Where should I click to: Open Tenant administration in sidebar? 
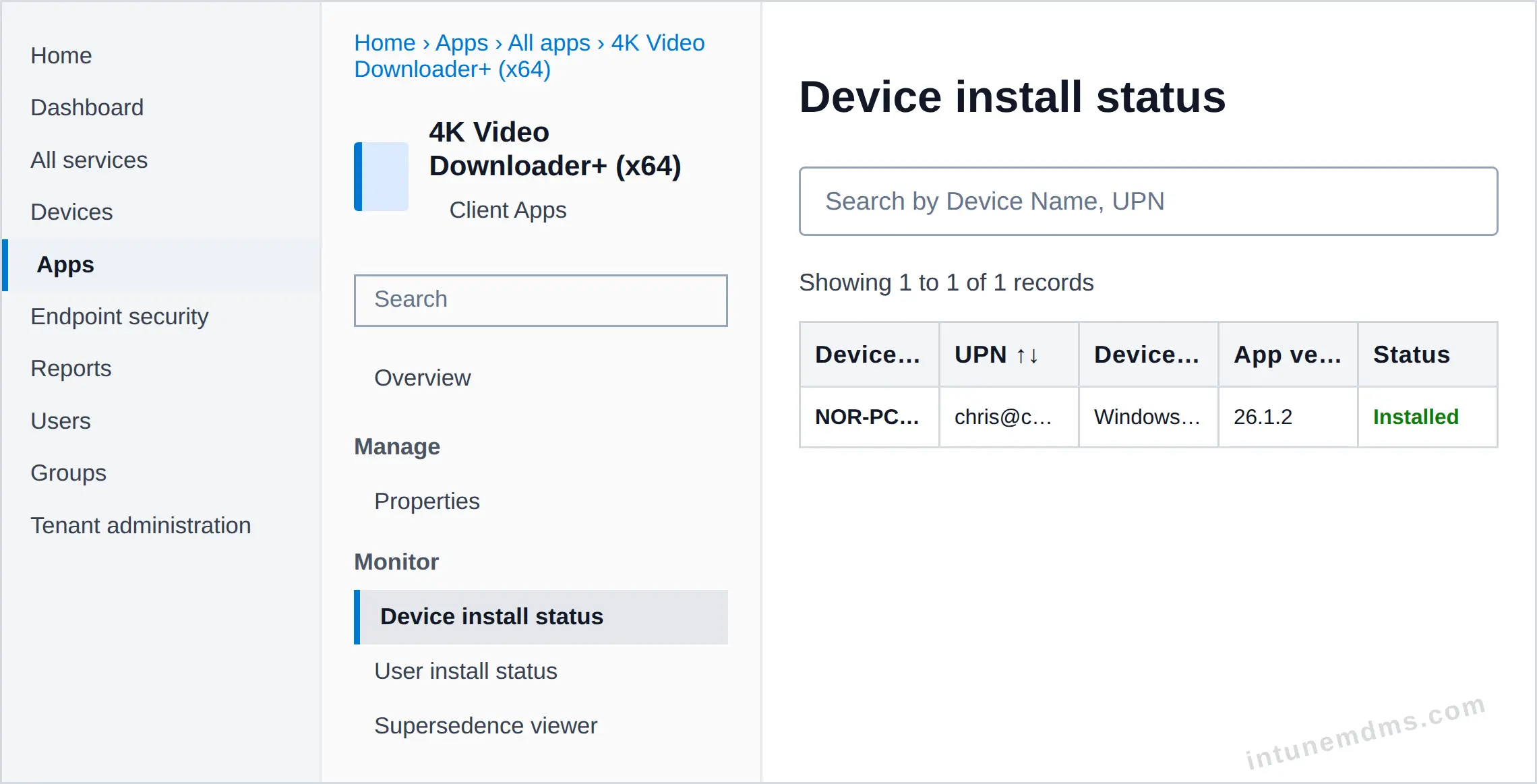point(141,525)
